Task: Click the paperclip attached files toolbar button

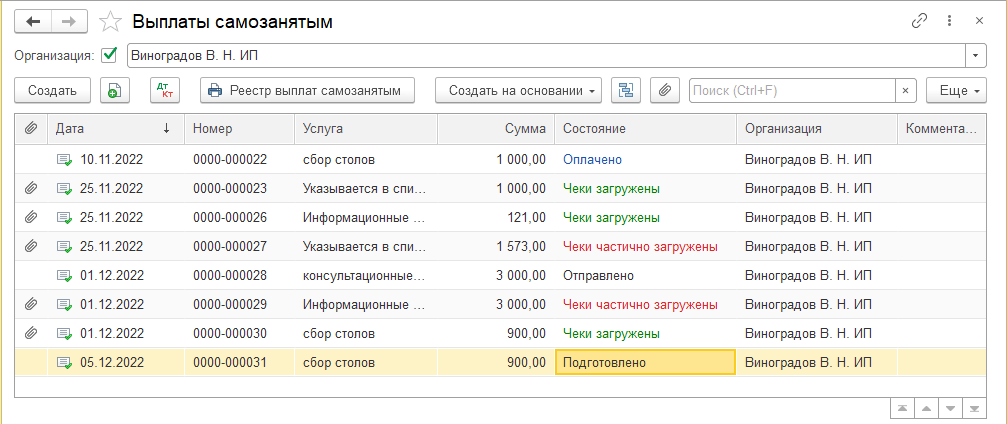Action: (665, 91)
